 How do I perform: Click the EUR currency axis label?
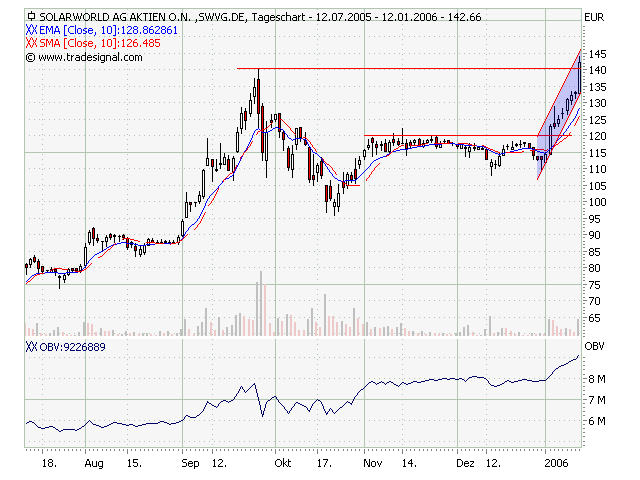pos(594,17)
